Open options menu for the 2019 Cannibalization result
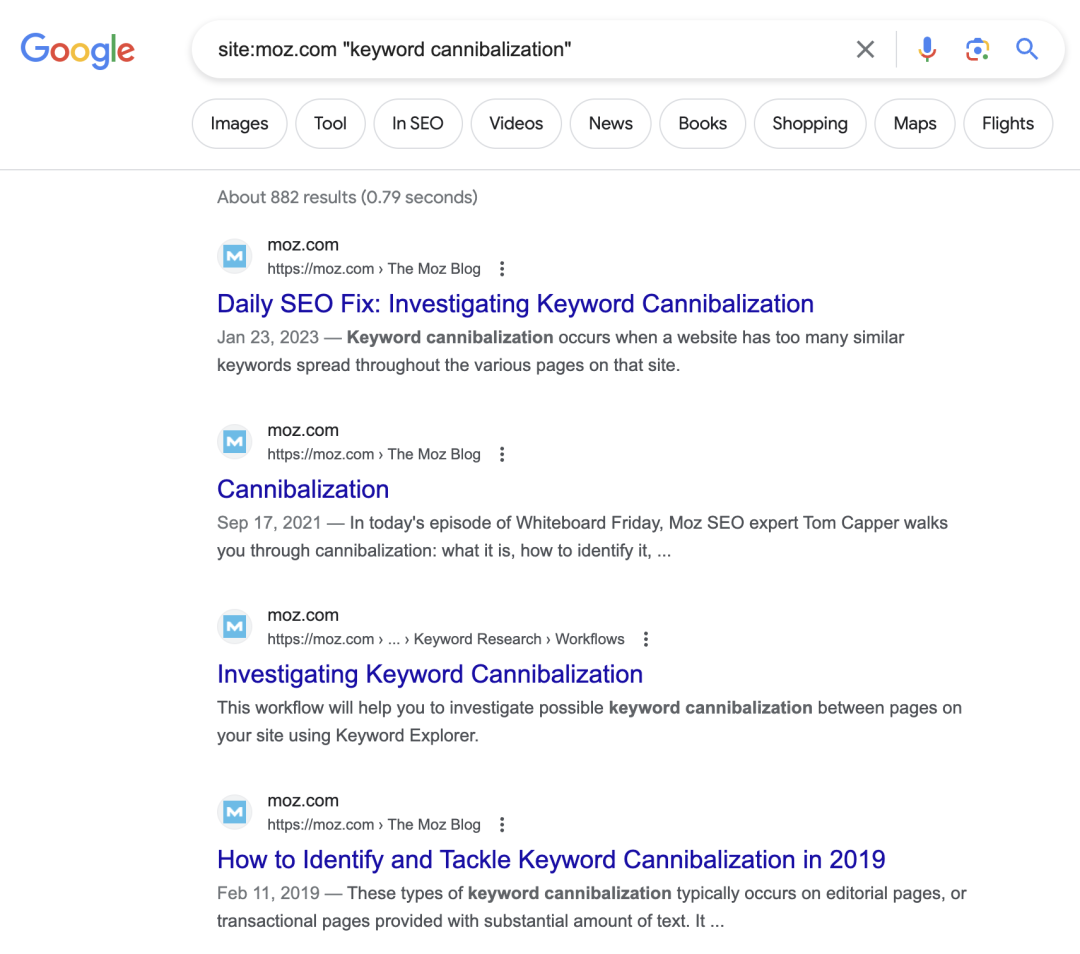Image resolution: width=1080 pixels, height=954 pixels. pos(502,825)
